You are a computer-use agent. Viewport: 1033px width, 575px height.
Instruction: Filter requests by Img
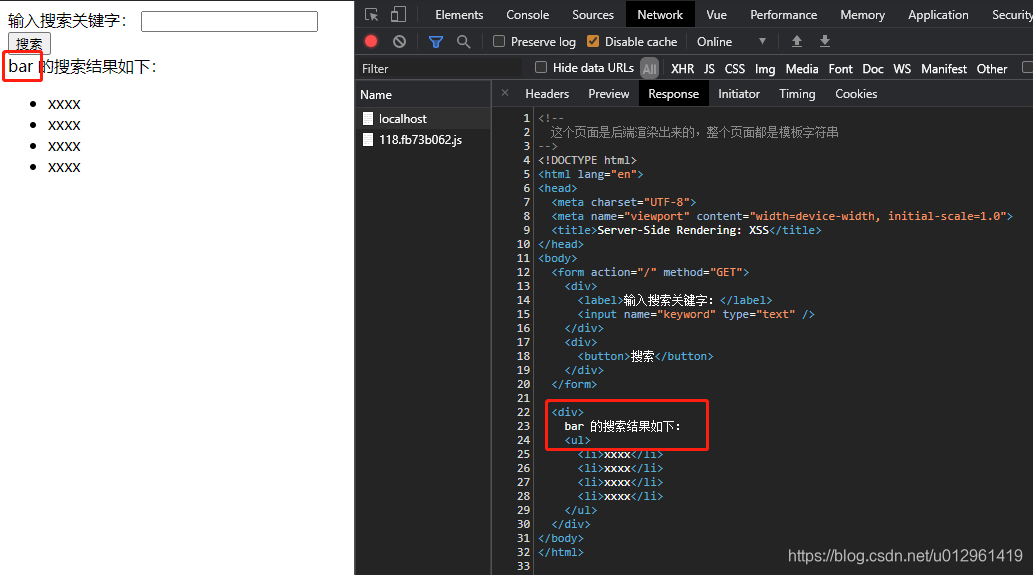tap(765, 68)
